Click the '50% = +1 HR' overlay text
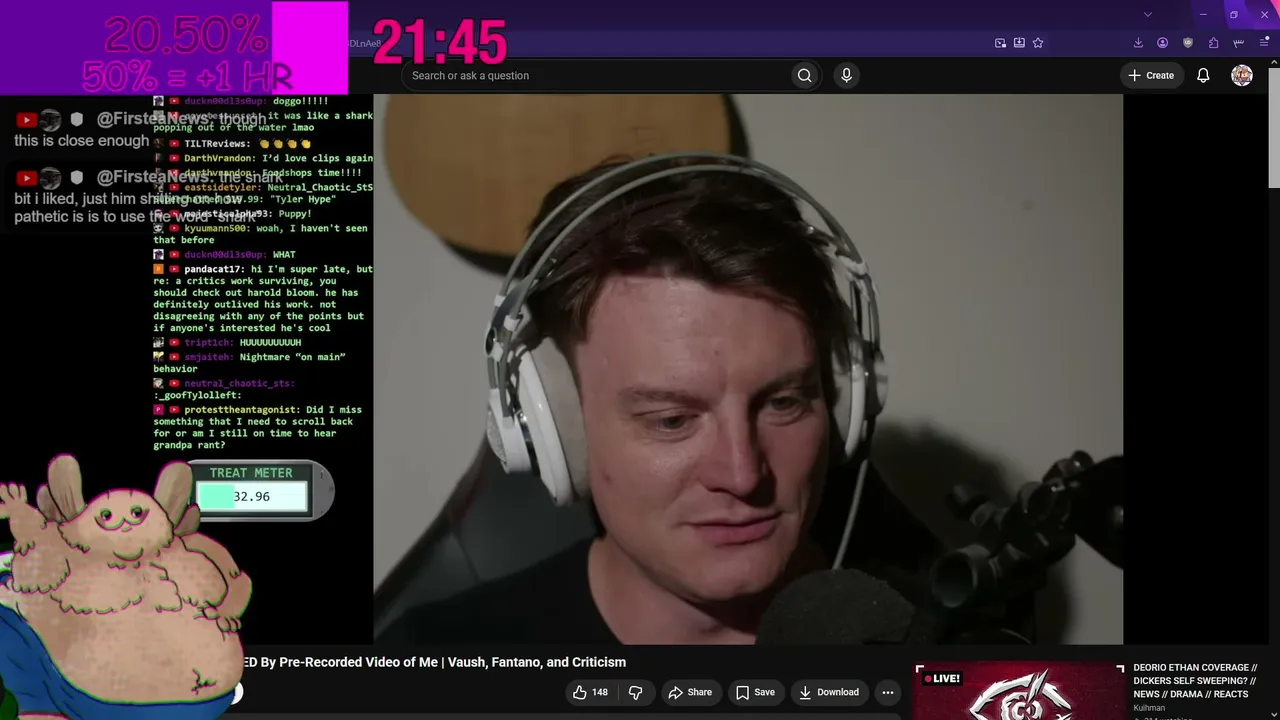The image size is (1280, 720). [x=187, y=77]
